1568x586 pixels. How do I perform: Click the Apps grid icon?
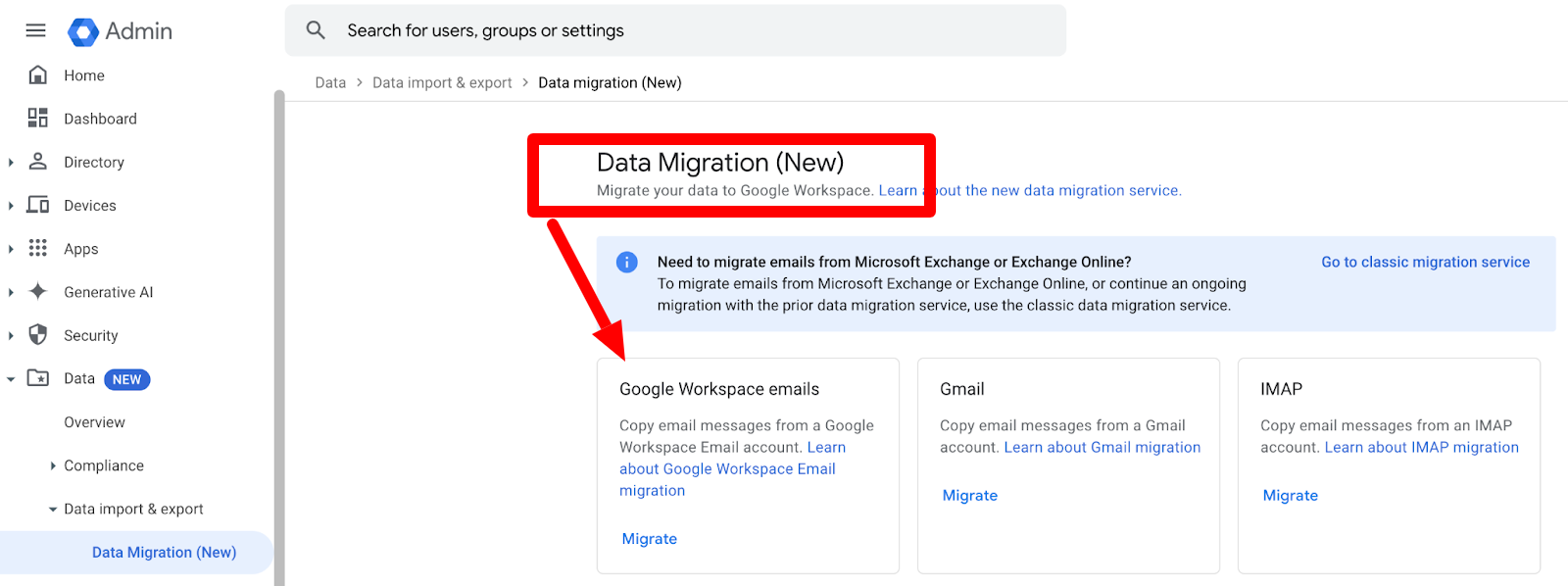point(38,248)
